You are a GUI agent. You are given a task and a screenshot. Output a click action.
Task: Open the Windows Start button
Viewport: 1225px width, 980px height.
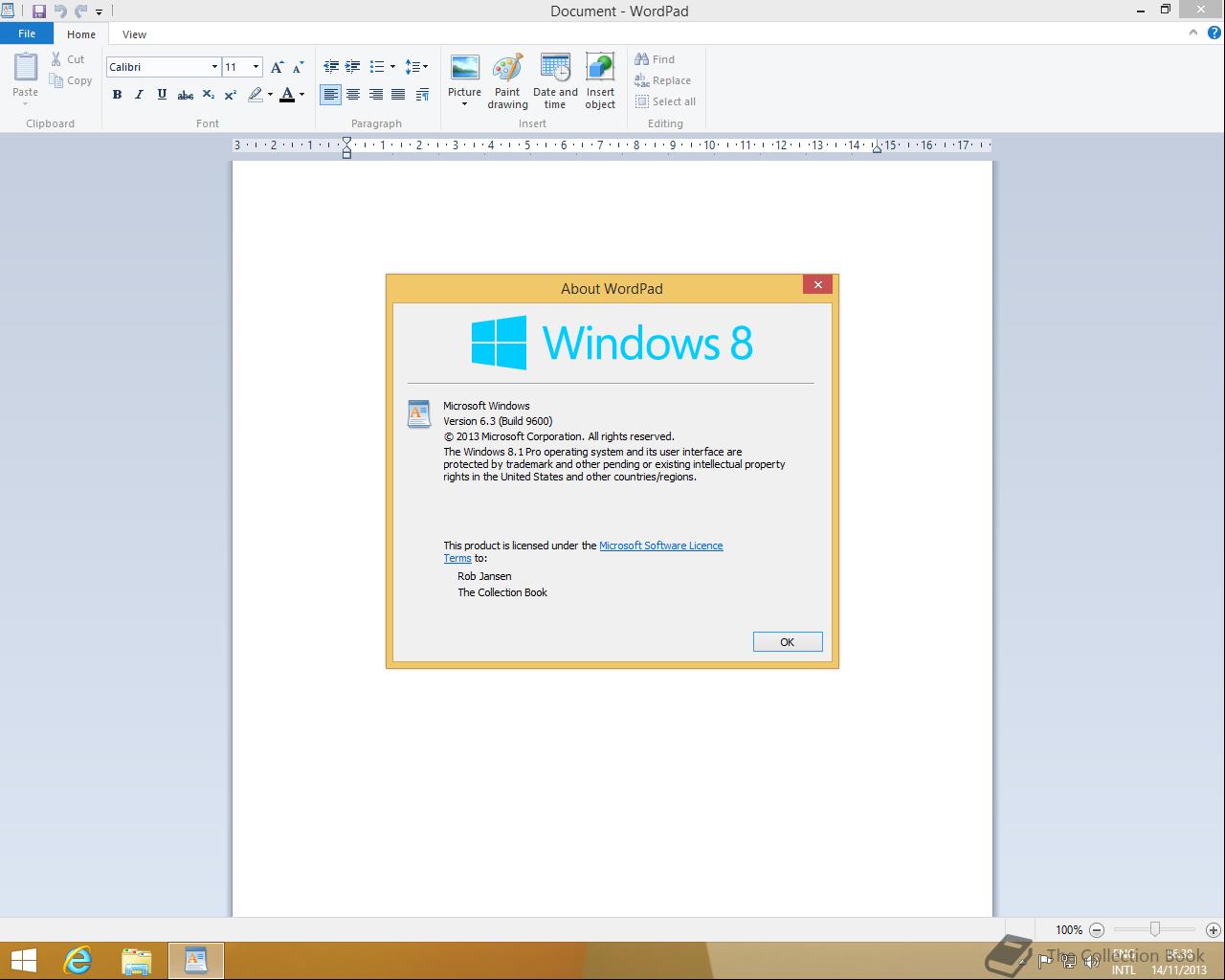[x=23, y=961]
